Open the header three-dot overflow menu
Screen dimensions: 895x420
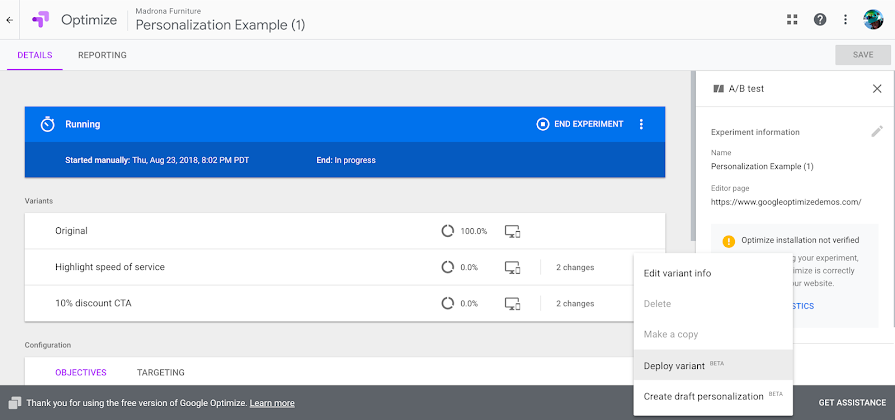click(845, 19)
